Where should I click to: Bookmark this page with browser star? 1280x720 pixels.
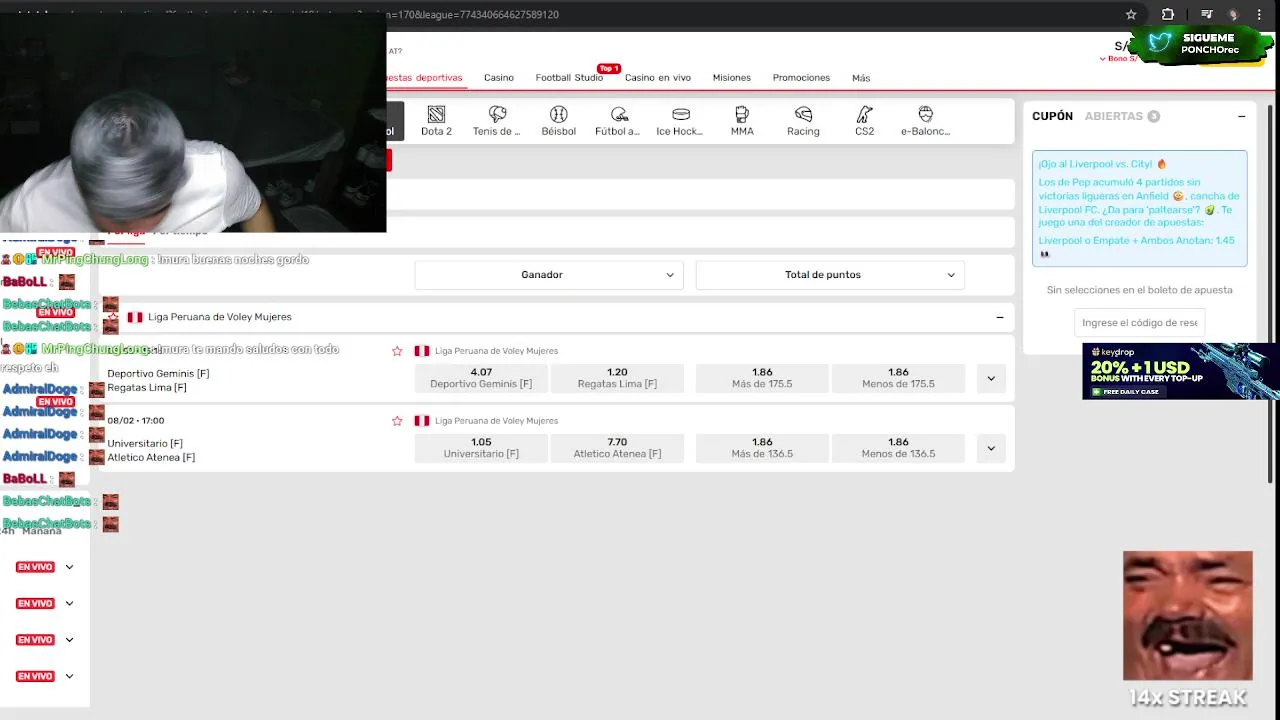1131,15
